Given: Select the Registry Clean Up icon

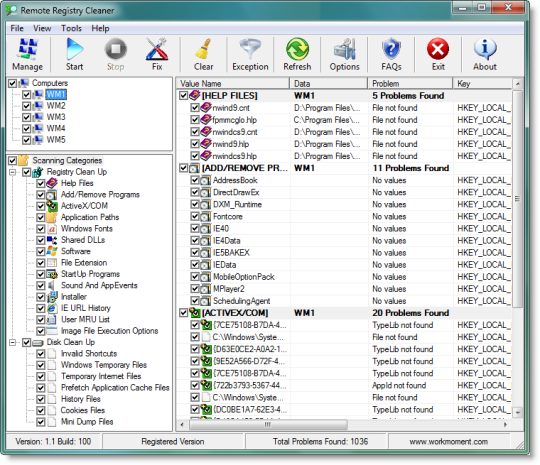Looking at the screenshot, I should [x=38, y=172].
